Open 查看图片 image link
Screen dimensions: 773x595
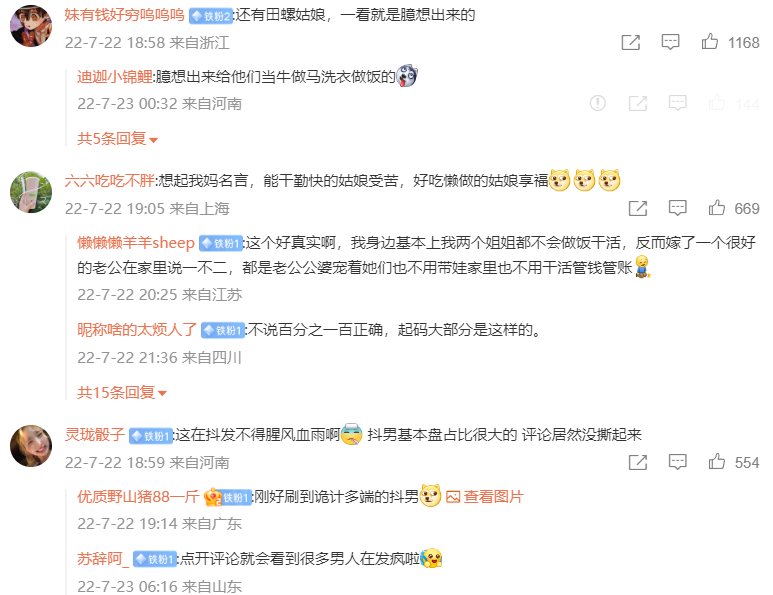(485, 497)
